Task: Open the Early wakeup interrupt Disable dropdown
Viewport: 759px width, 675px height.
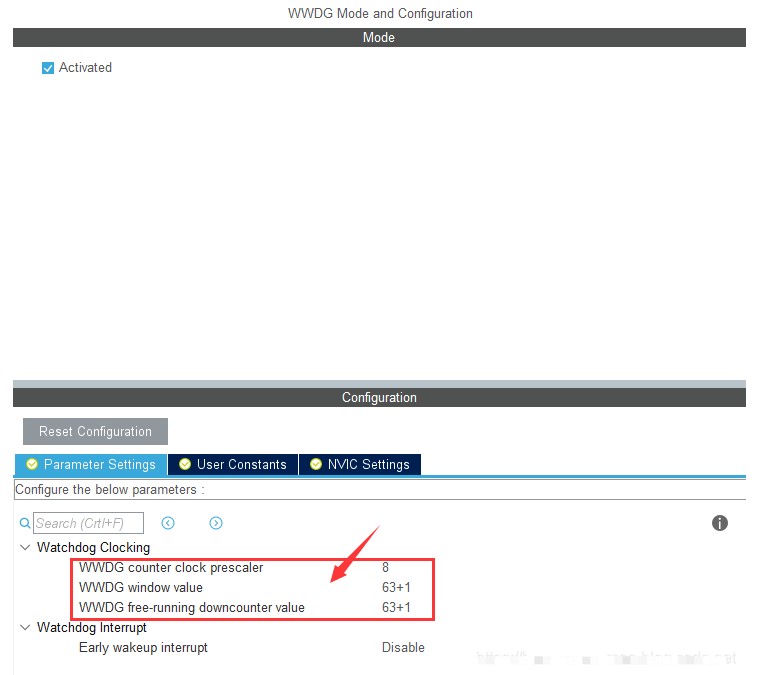Action: pyautogui.click(x=403, y=648)
